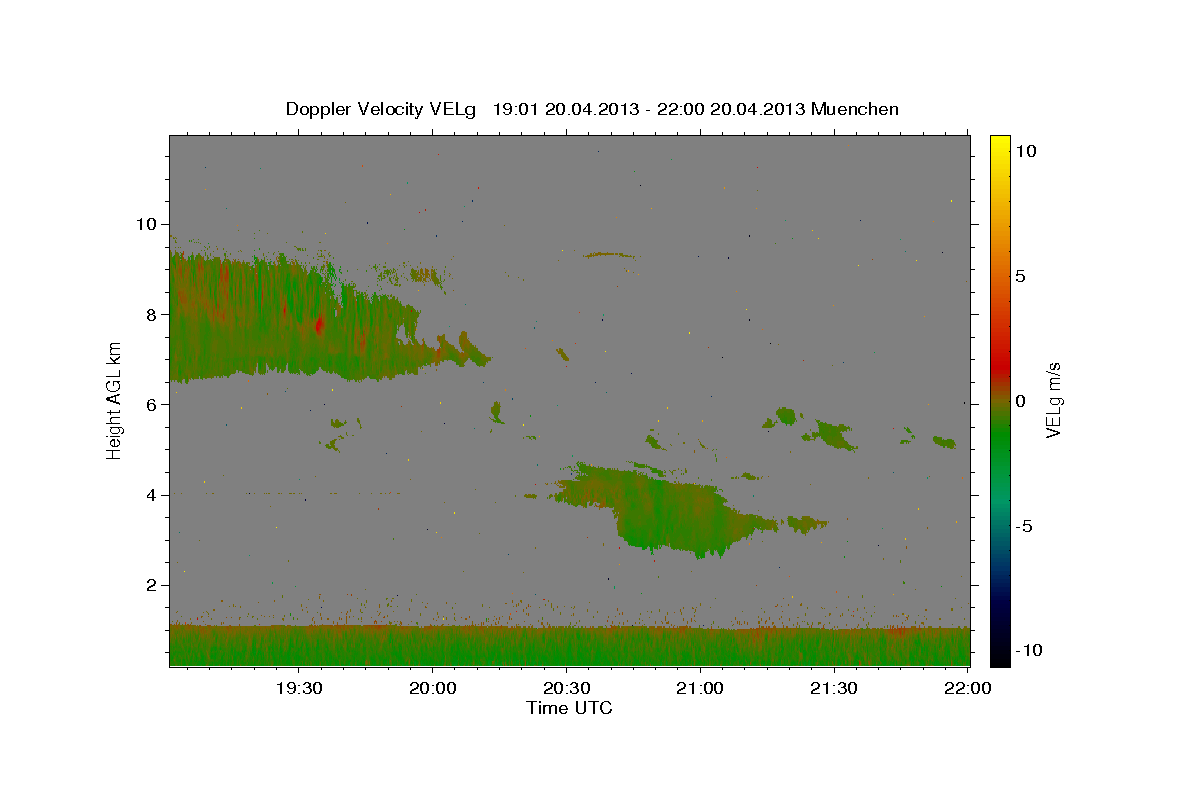Click the 'VELg m/s' colorbar label
This screenshot has height=800, width=1200.
click(x=1054, y=400)
